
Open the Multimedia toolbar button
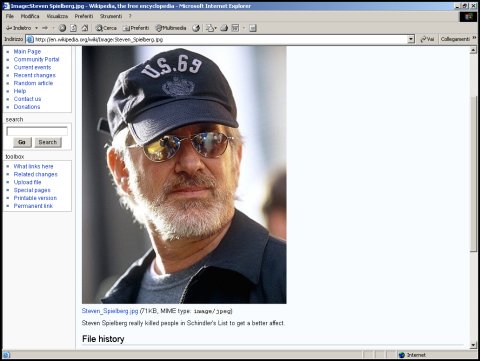[x=171, y=28]
